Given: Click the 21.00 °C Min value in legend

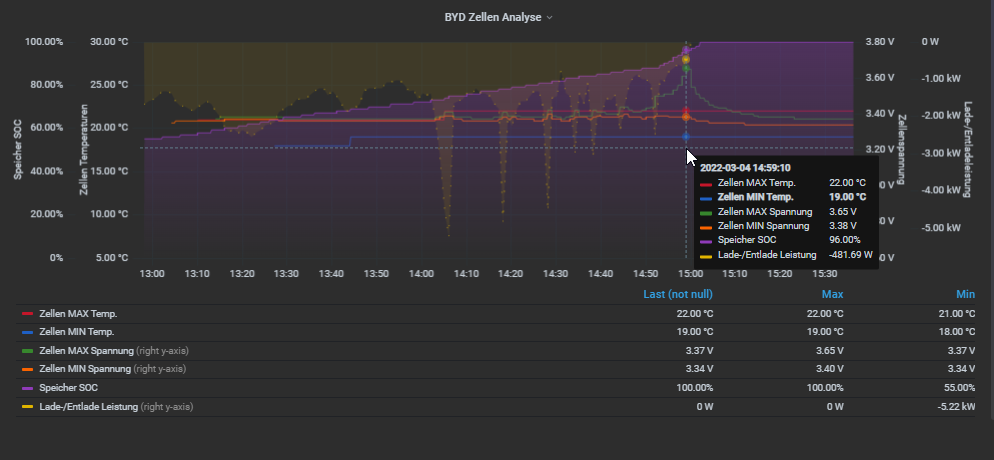Looking at the screenshot, I should [955, 314].
